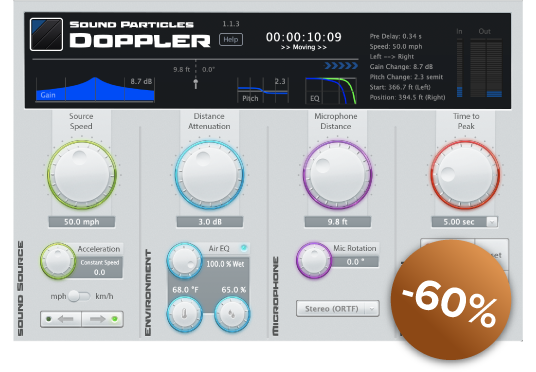Select the right direction arrow button
The width and height of the screenshot is (536, 372).
pos(103,319)
